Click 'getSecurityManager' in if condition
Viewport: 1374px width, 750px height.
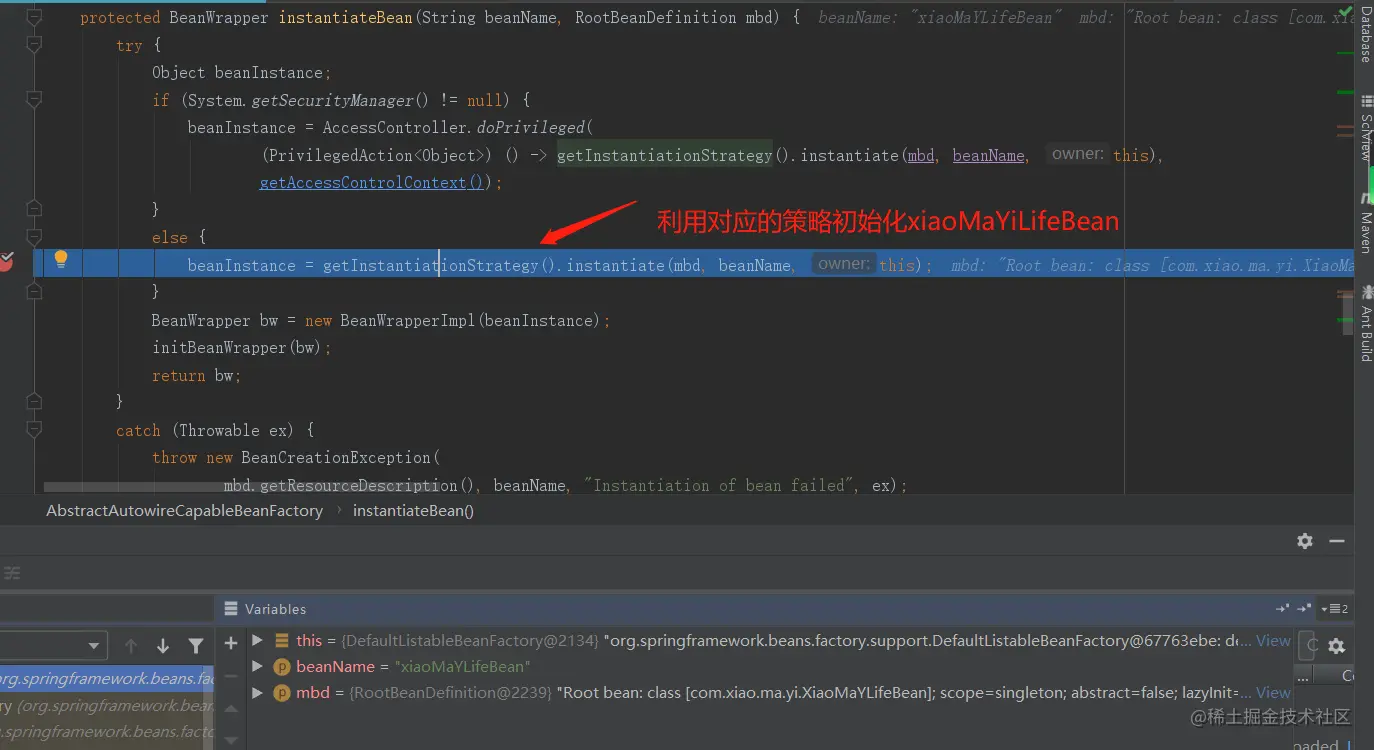point(332,100)
